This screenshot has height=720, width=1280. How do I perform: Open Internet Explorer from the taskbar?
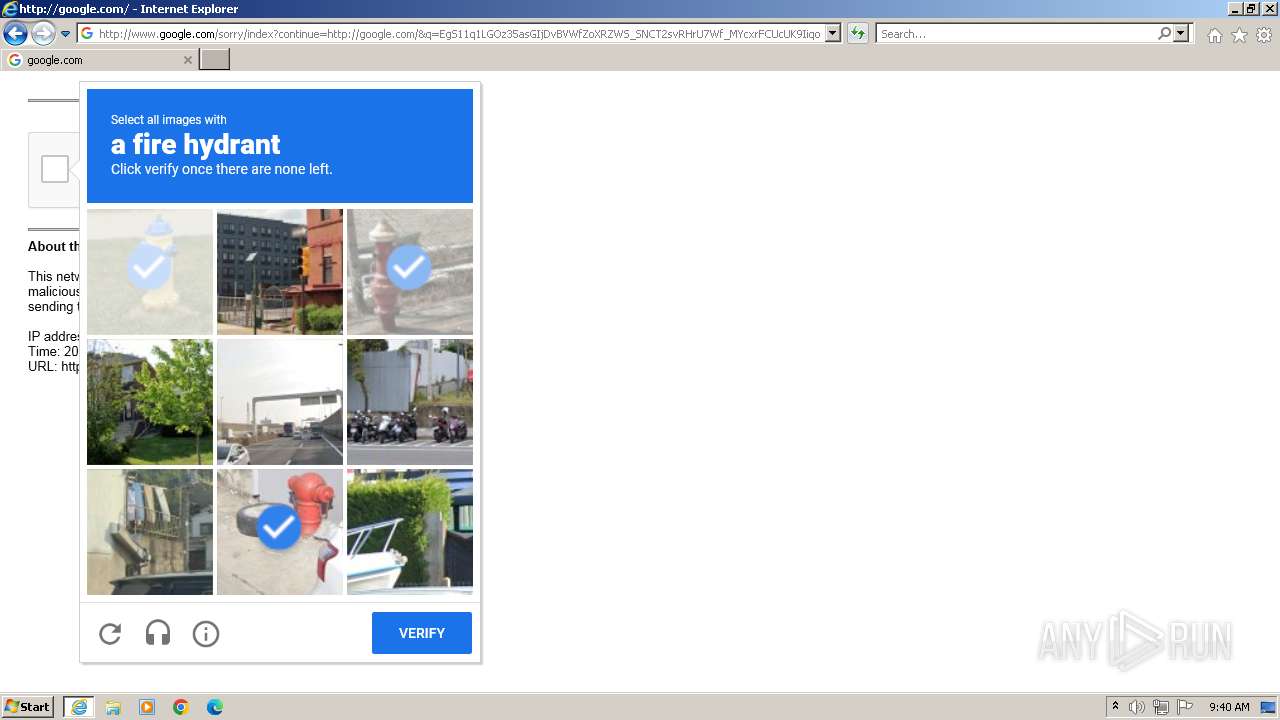click(x=79, y=707)
